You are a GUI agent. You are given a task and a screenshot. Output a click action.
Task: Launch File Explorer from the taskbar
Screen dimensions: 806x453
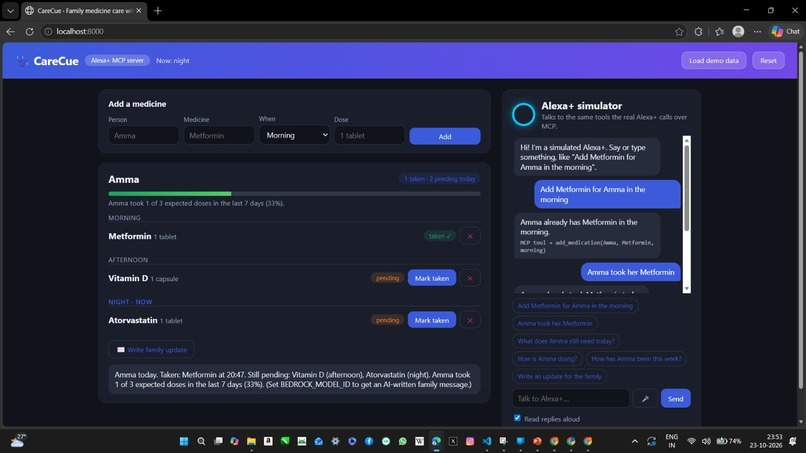pyautogui.click(x=251, y=441)
